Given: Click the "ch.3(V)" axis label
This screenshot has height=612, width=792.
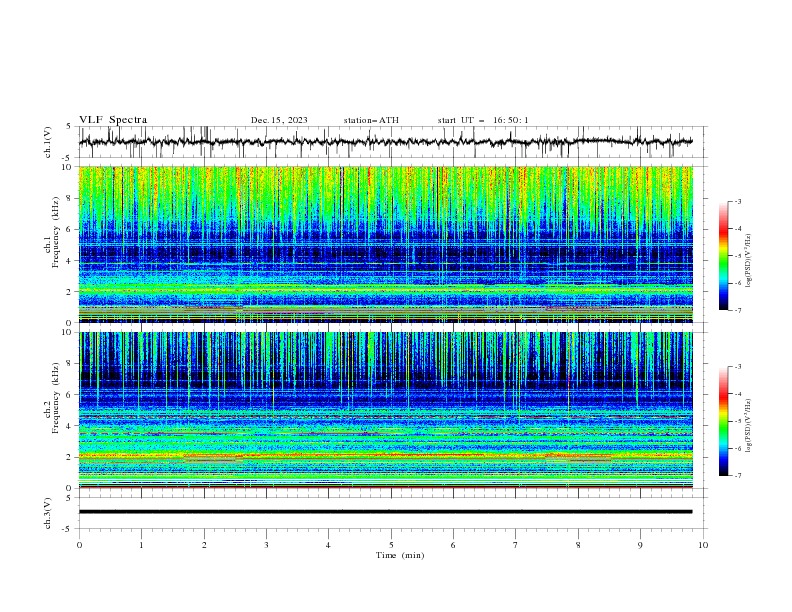Looking at the screenshot, I should pyautogui.click(x=48, y=513).
